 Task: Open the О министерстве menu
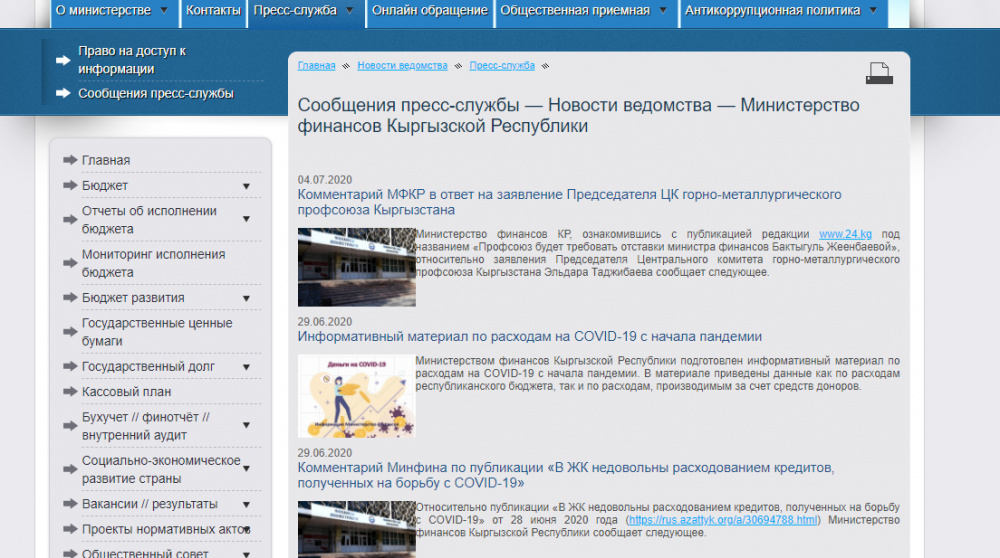click(103, 10)
